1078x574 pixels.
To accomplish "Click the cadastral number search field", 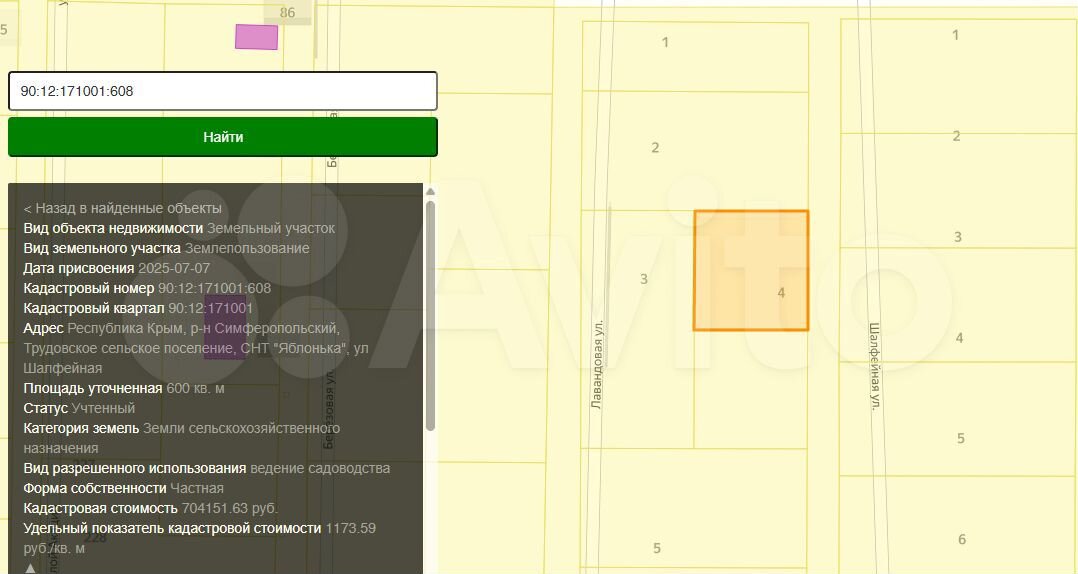I will tap(223, 91).
